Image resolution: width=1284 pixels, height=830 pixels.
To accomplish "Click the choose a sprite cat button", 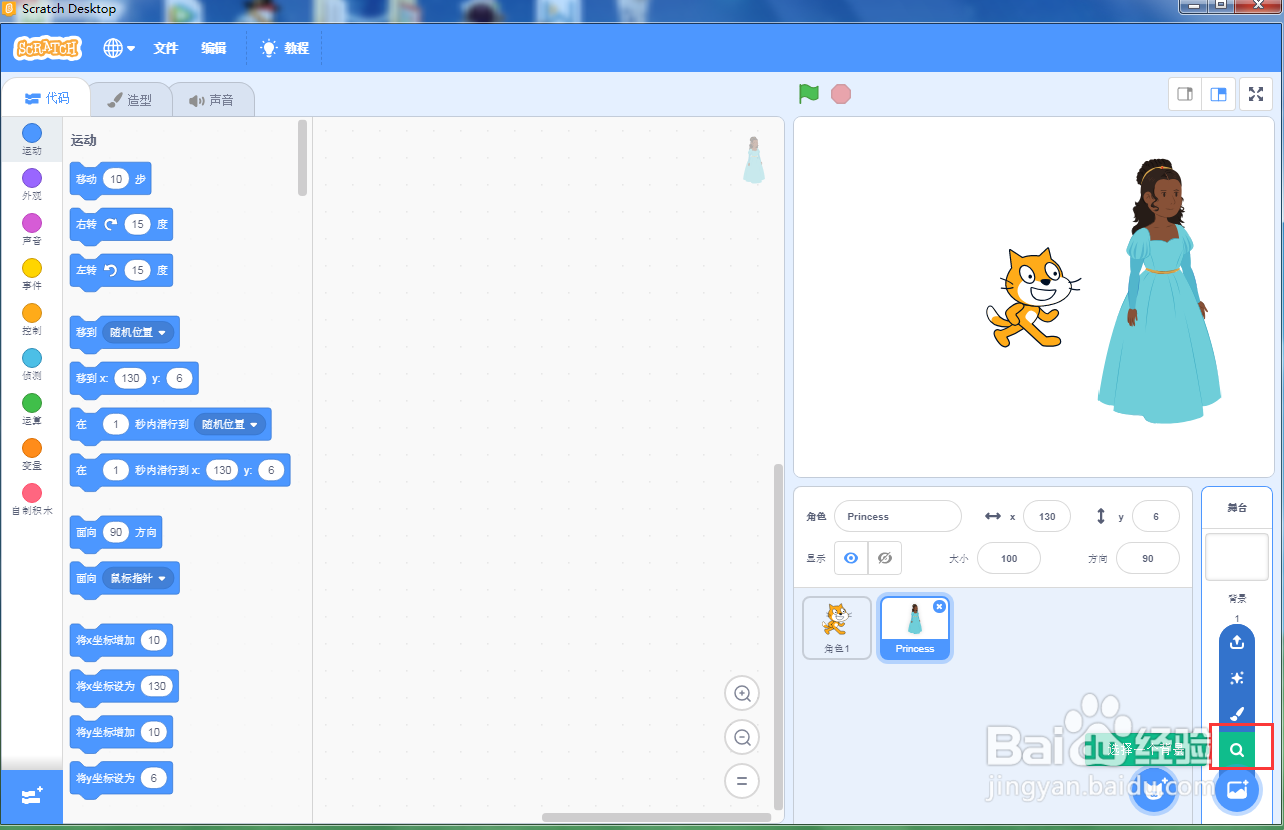I will (x=1153, y=791).
